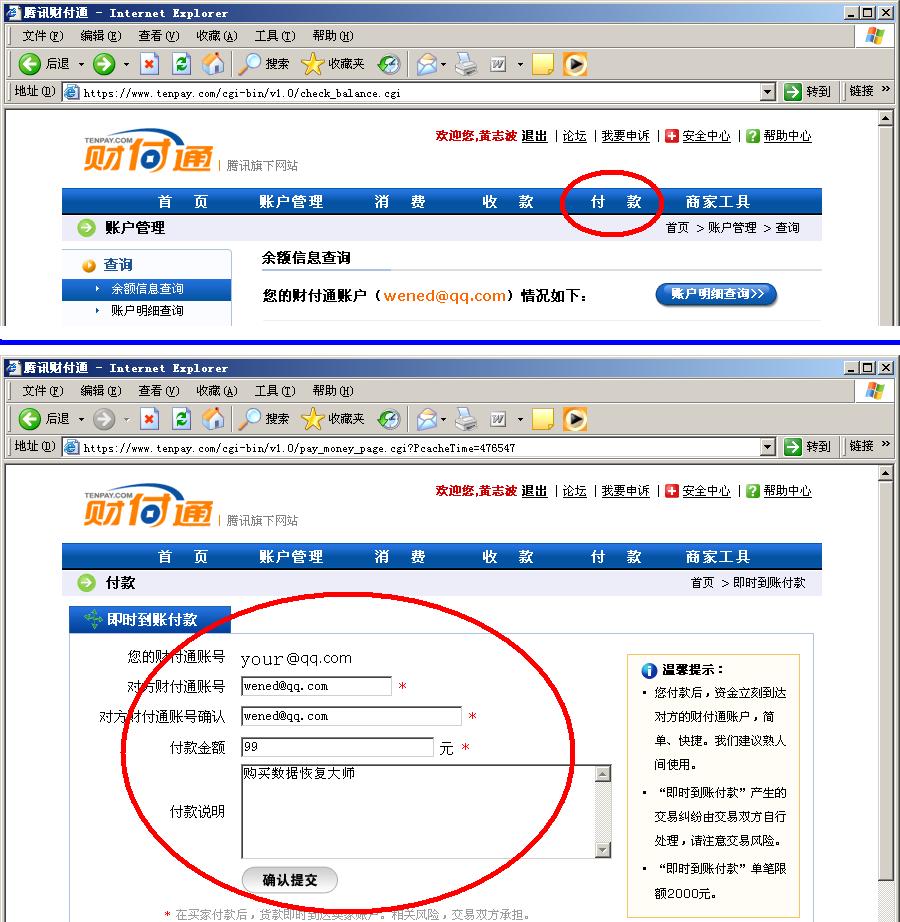Open address bar dropdown in balance-query window
The height and width of the screenshot is (922, 900).
point(767,92)
